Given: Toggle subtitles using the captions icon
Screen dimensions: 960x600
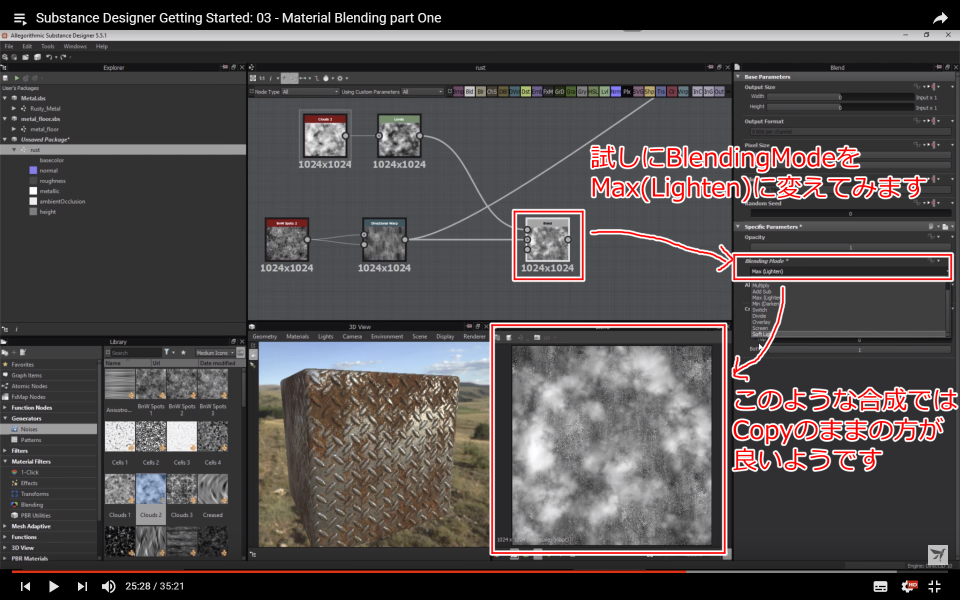Looking at the screenshot, I should (x=880, y=587).
